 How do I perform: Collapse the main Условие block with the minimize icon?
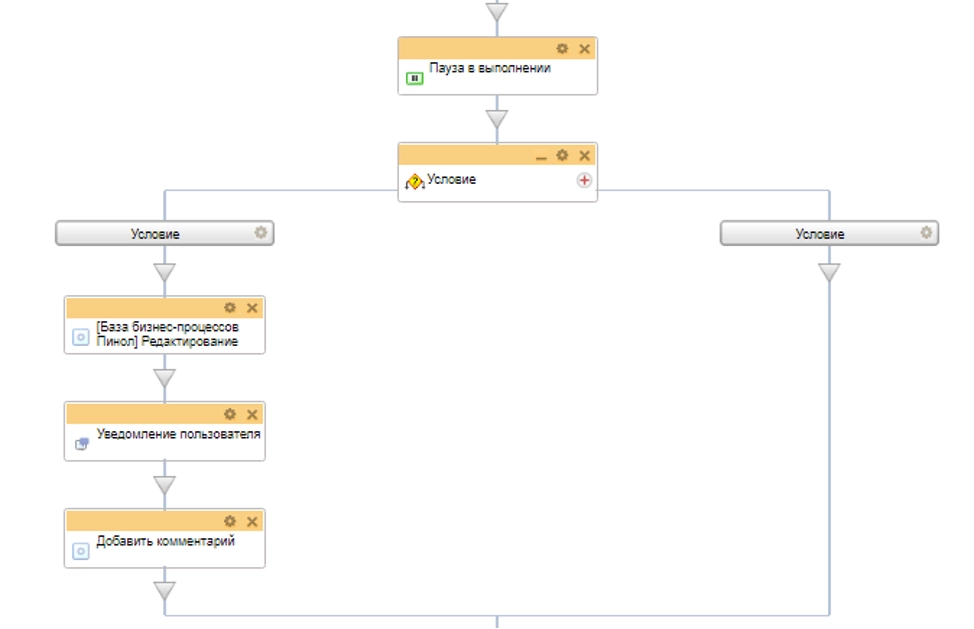click(541, 156)
